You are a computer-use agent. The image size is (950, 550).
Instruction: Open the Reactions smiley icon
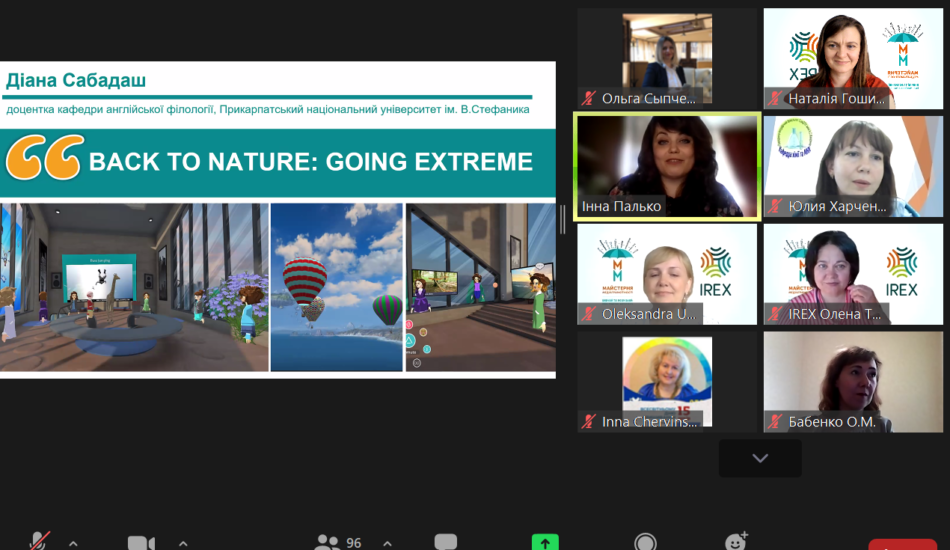click(737, 541)
